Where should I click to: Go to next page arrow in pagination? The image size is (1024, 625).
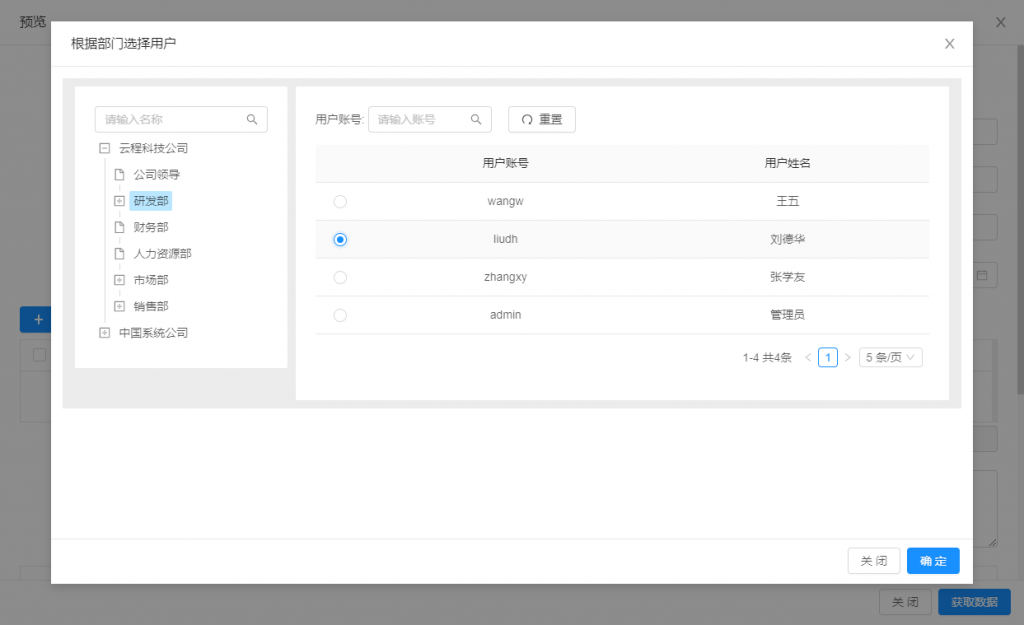(x=848, y=358)
